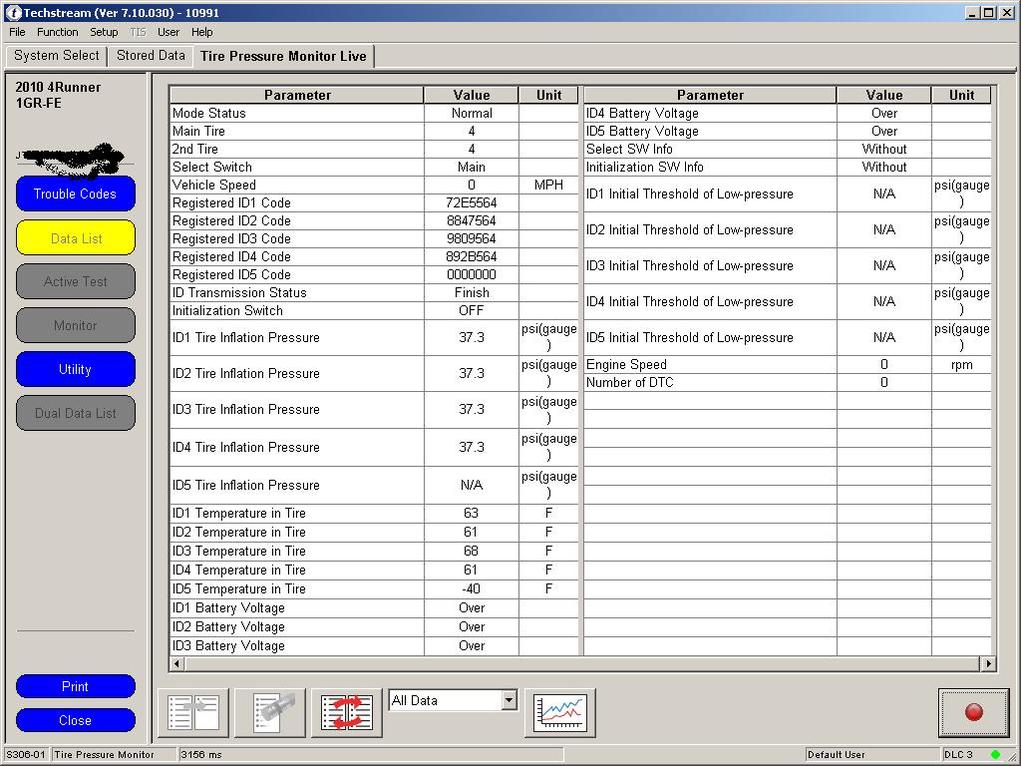Select the Registered ID1 Code row

click(x=374, y=203)
